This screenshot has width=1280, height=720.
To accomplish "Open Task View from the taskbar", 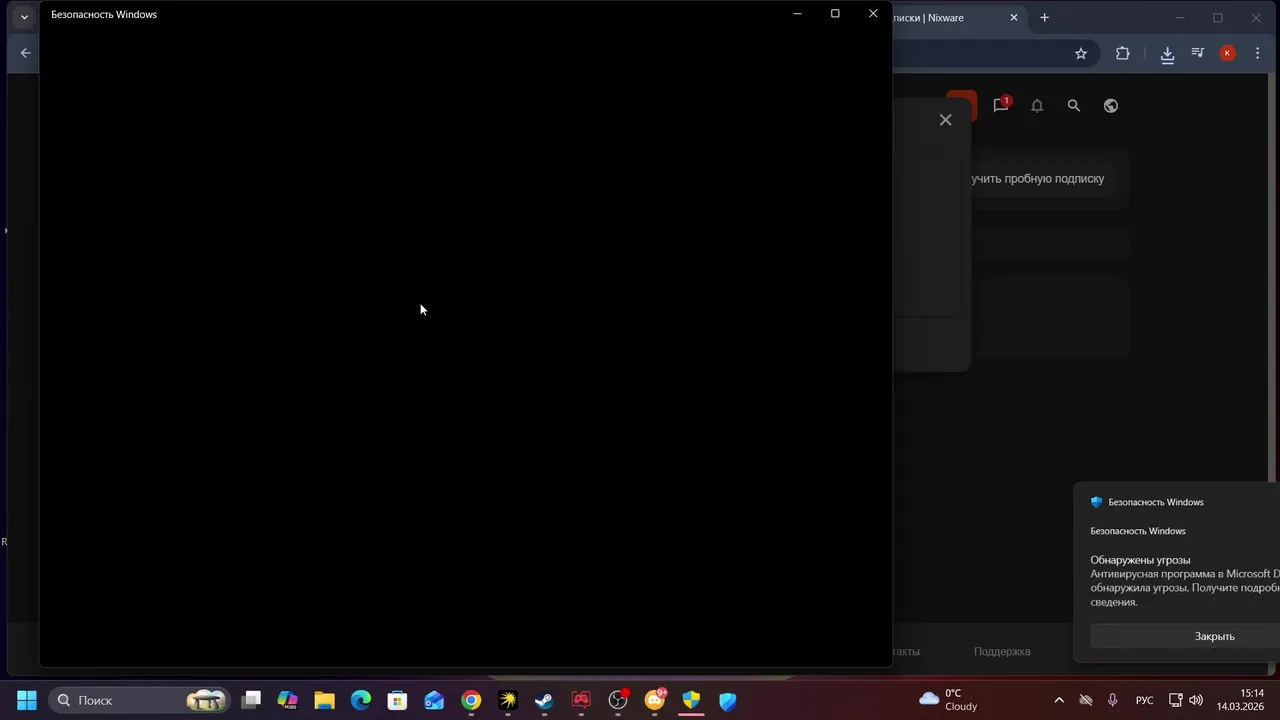I will coord(252,700).
